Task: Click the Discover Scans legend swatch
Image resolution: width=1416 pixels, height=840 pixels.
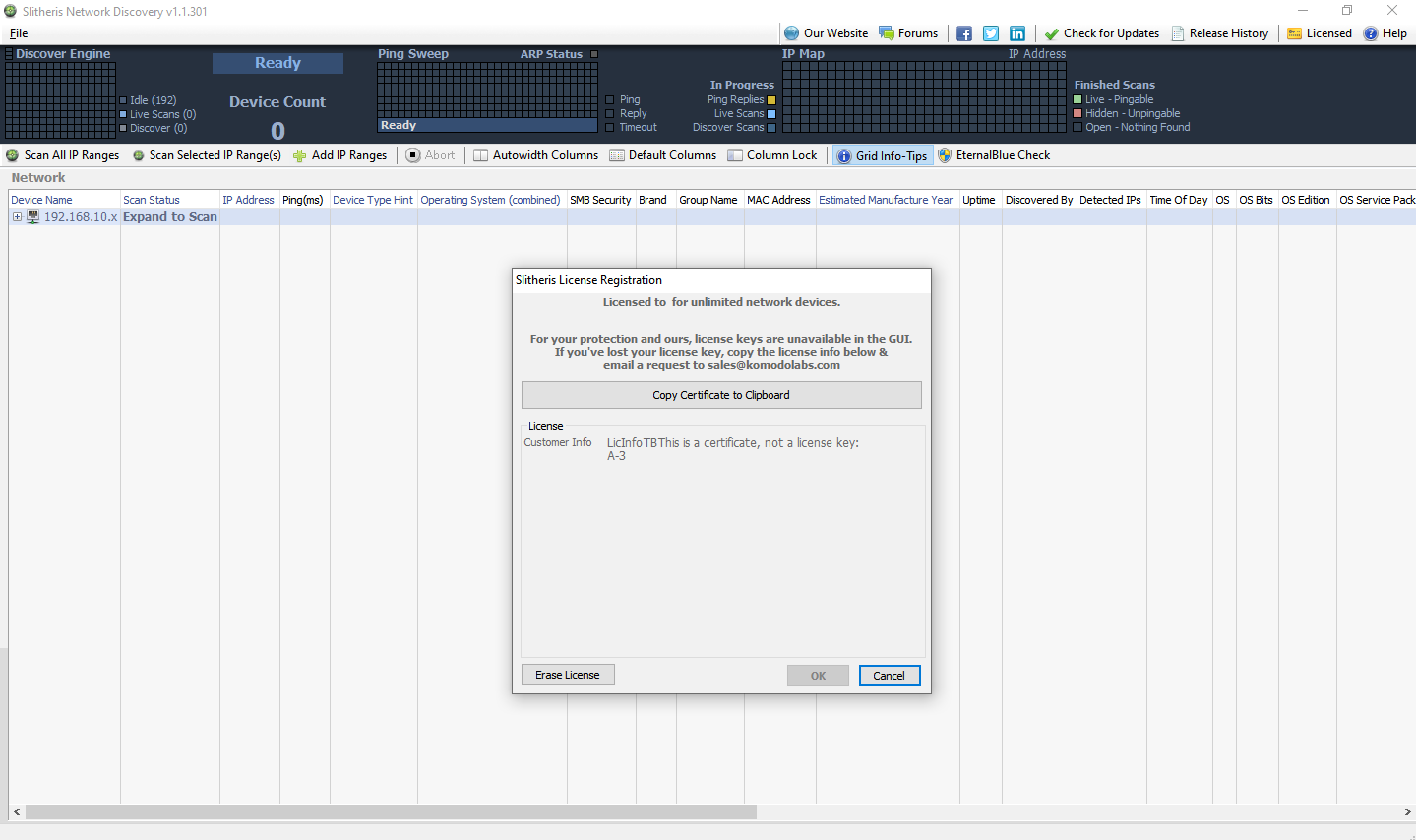Action: [771, 128]
